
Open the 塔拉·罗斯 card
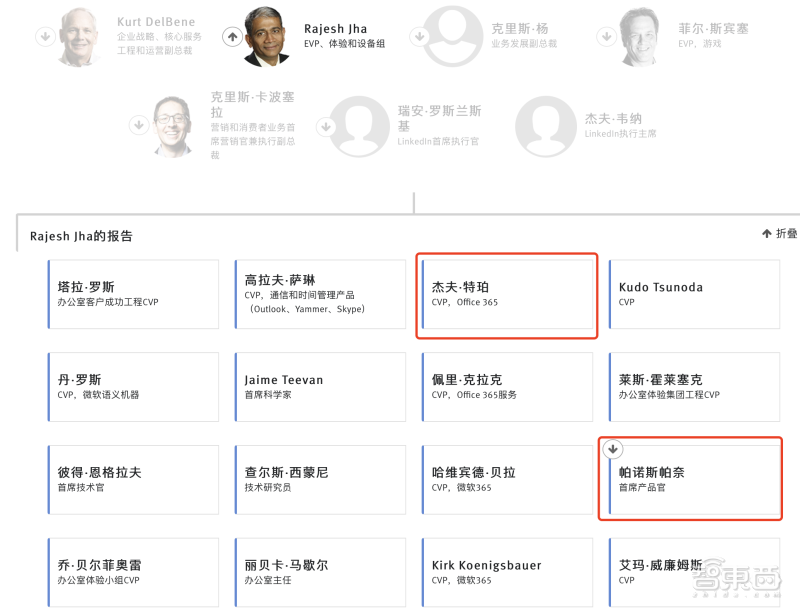point(133,294)
